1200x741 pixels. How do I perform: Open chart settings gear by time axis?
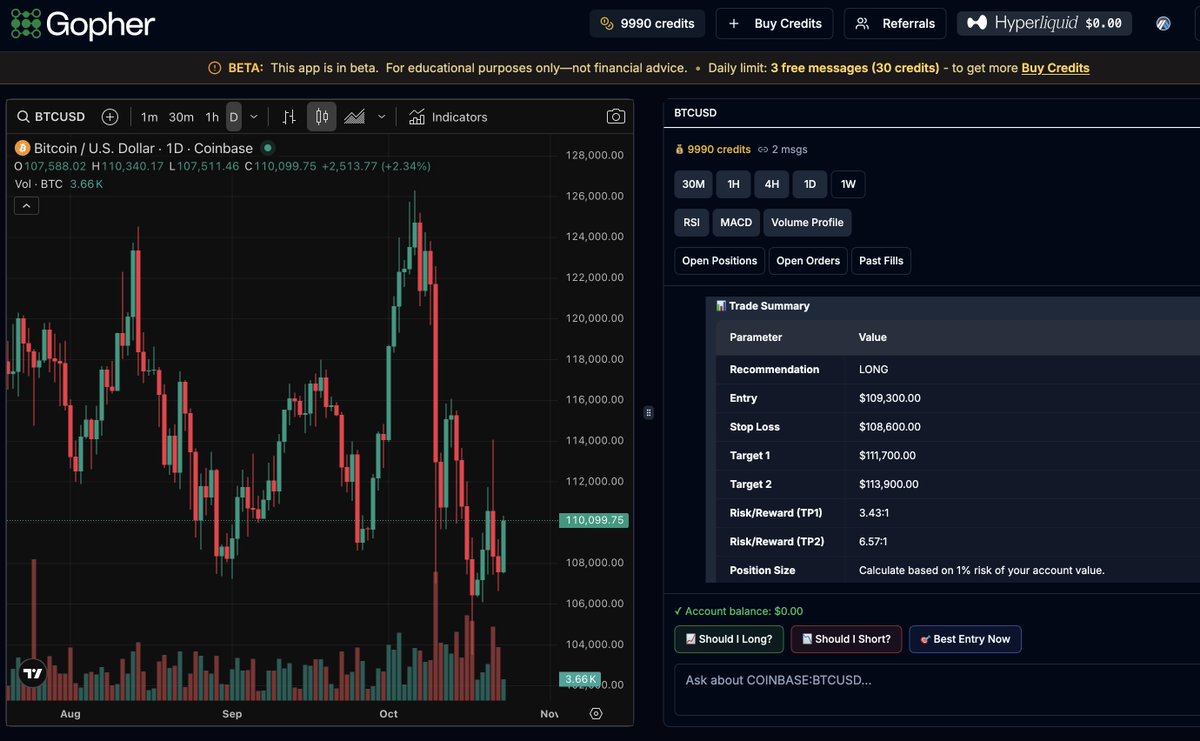click(596, 713)
